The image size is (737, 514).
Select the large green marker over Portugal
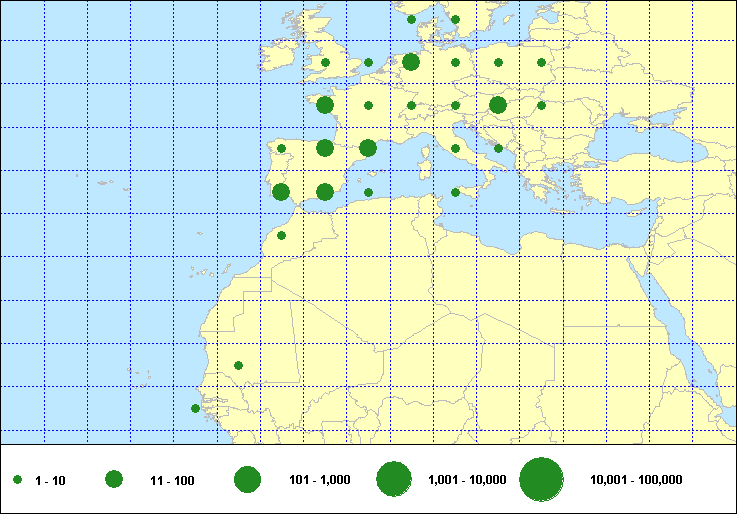281,192
